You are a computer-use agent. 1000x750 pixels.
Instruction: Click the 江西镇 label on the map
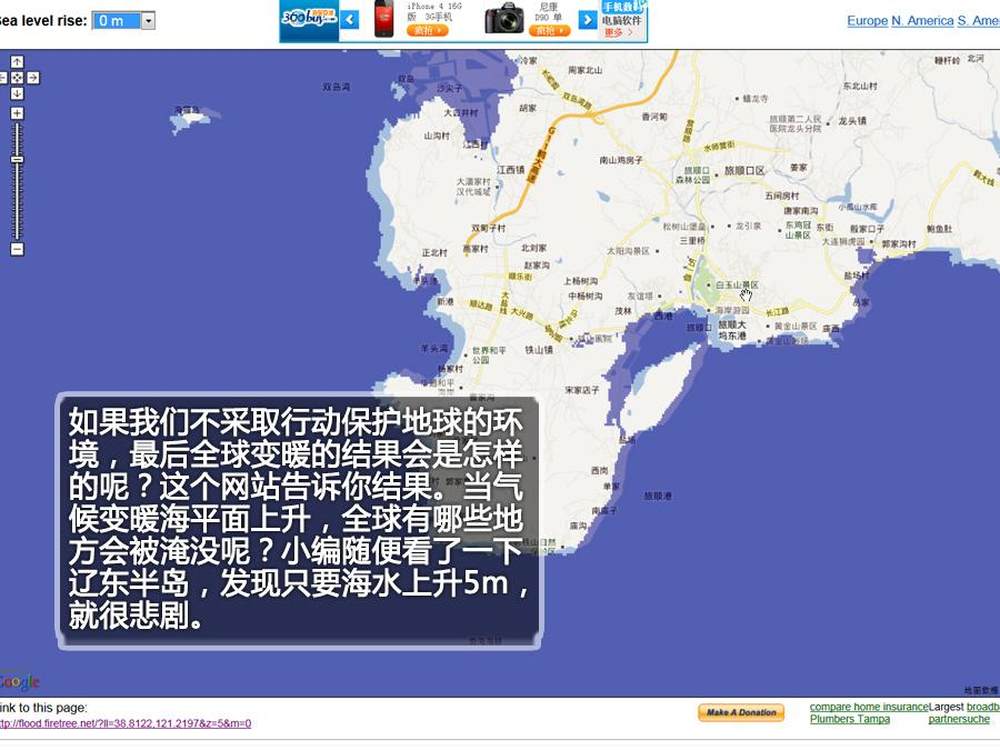coord(511,170)
